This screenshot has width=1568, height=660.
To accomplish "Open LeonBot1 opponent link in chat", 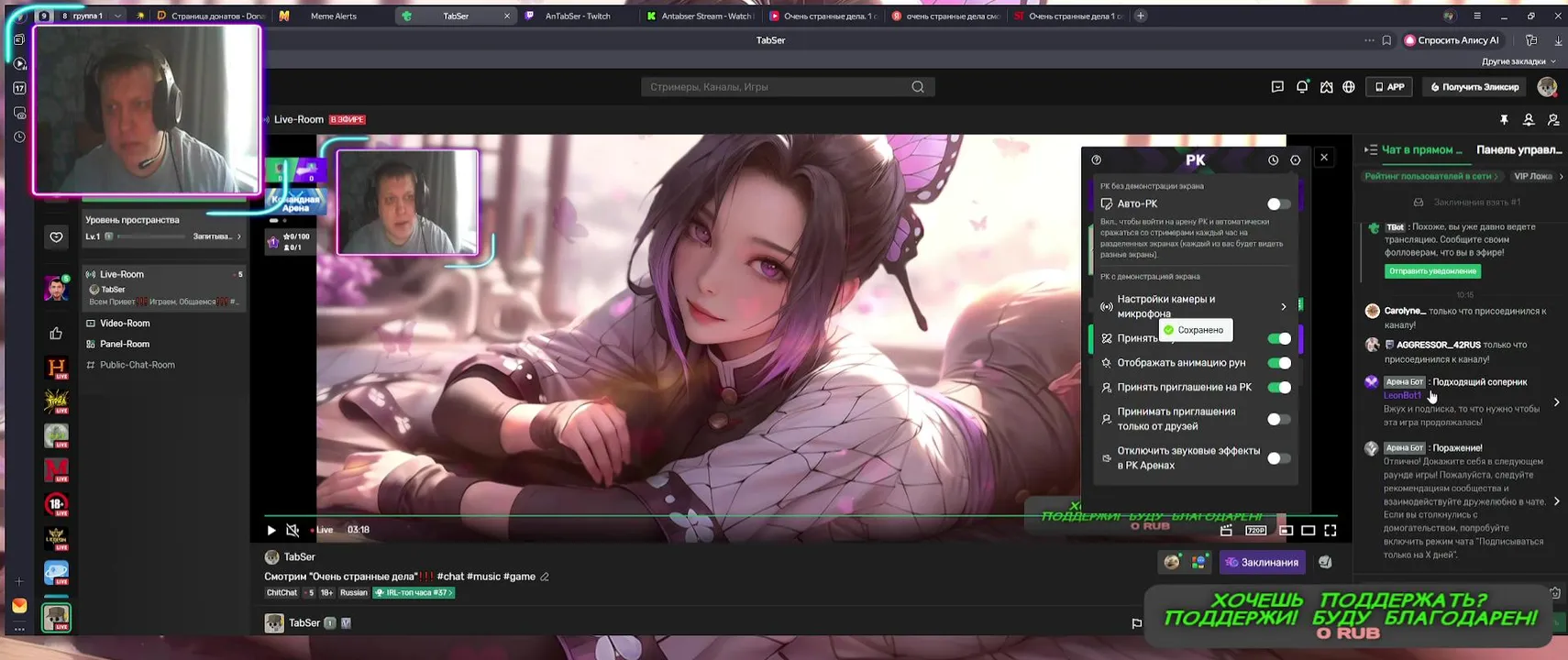I will 1402,395.
